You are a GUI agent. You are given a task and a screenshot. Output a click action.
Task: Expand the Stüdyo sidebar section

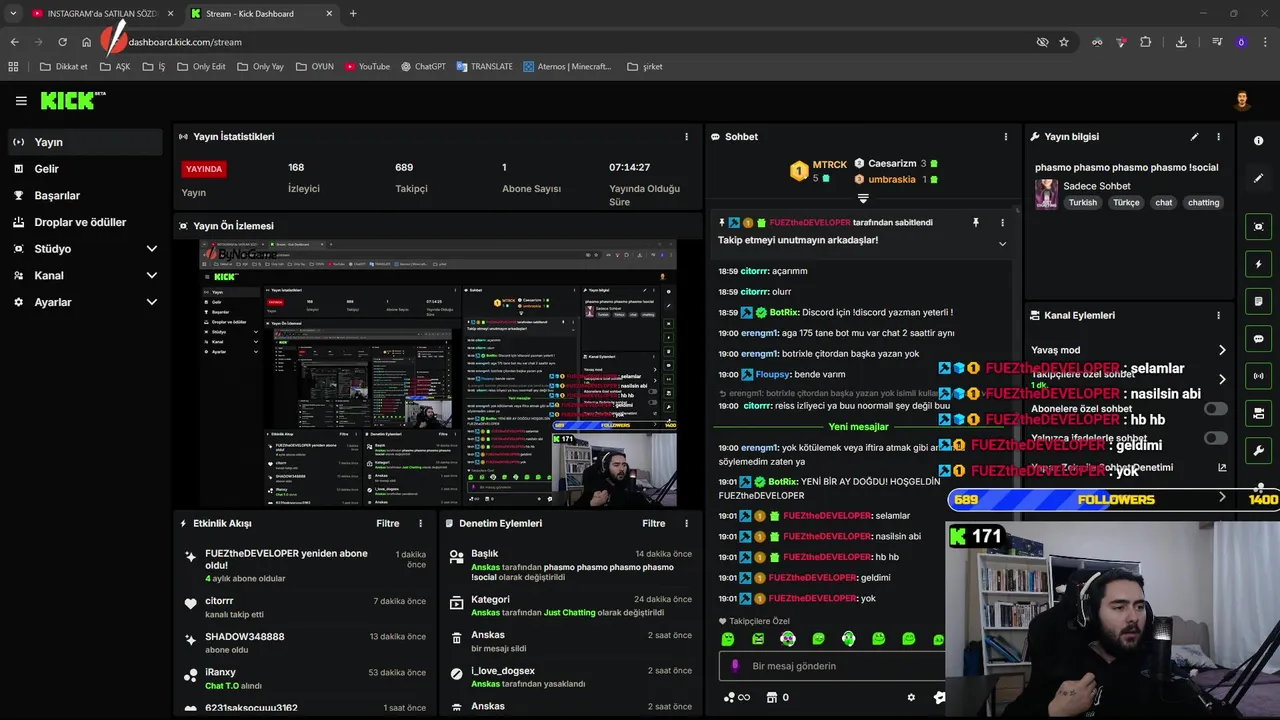pos(152,249)
